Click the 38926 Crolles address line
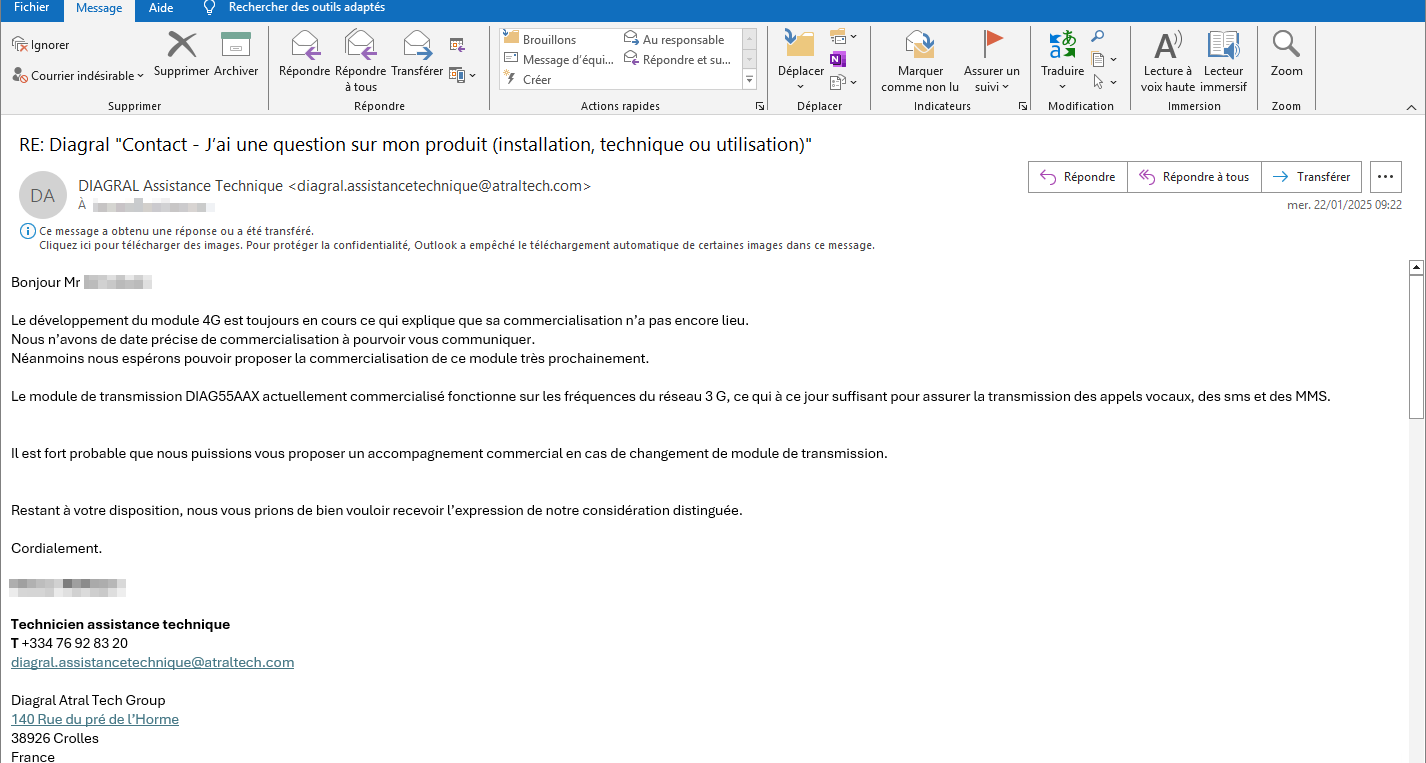This screenshot has width=1426, height=763. pos(55,738)
